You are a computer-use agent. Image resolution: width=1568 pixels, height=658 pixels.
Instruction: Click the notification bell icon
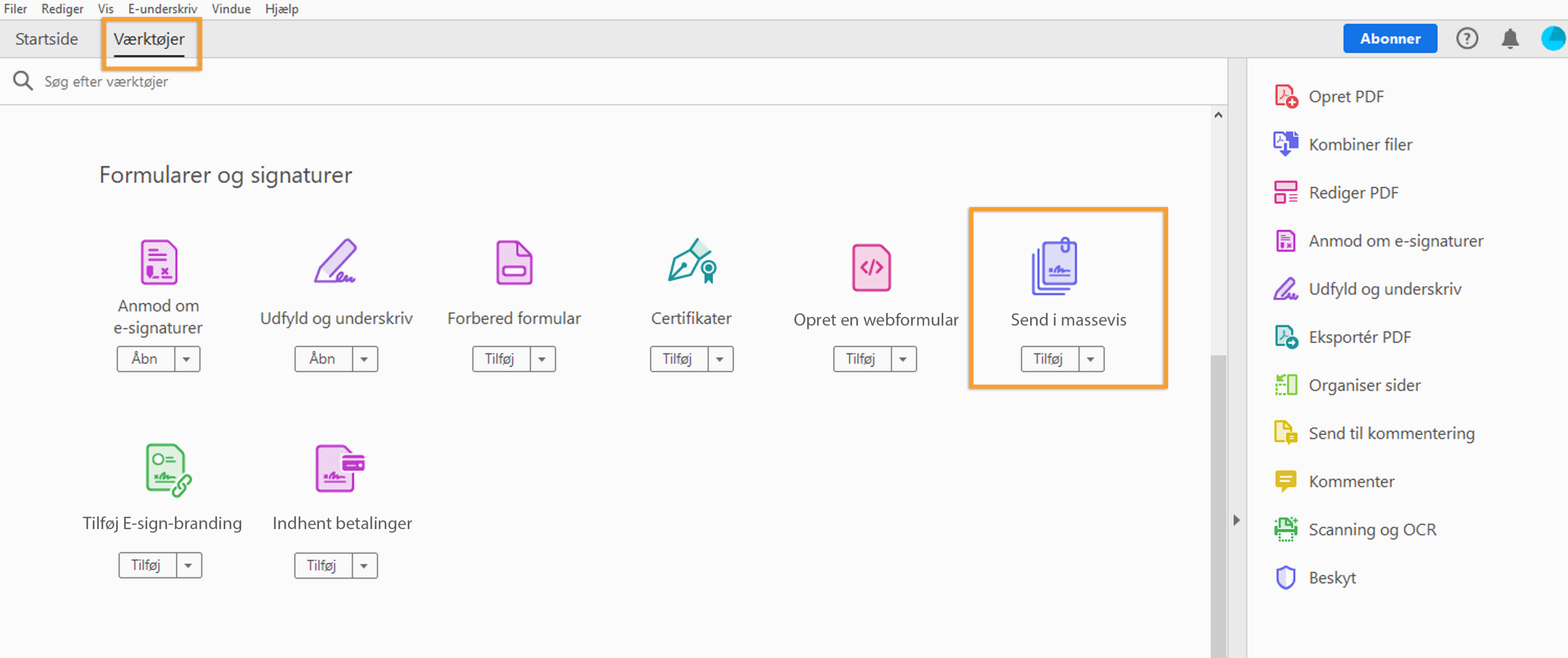coord(1510,39)
